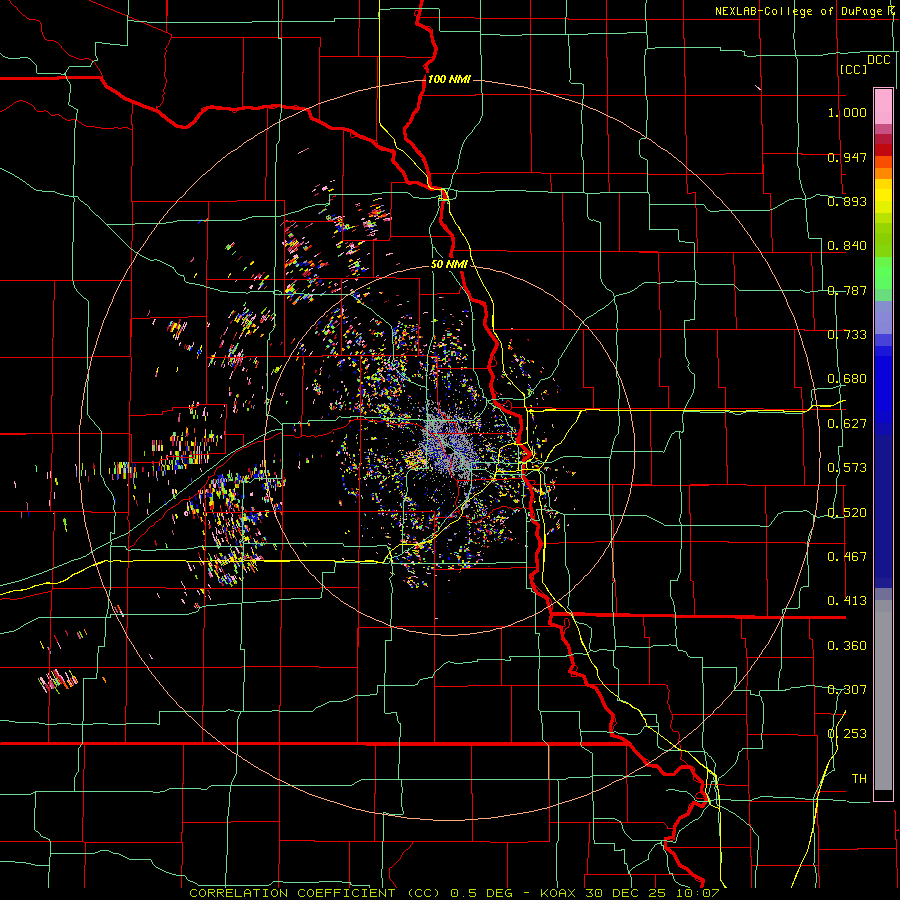Click the gray segment of the color bar
Screen dimensions: 900x900
pos(883,695)
